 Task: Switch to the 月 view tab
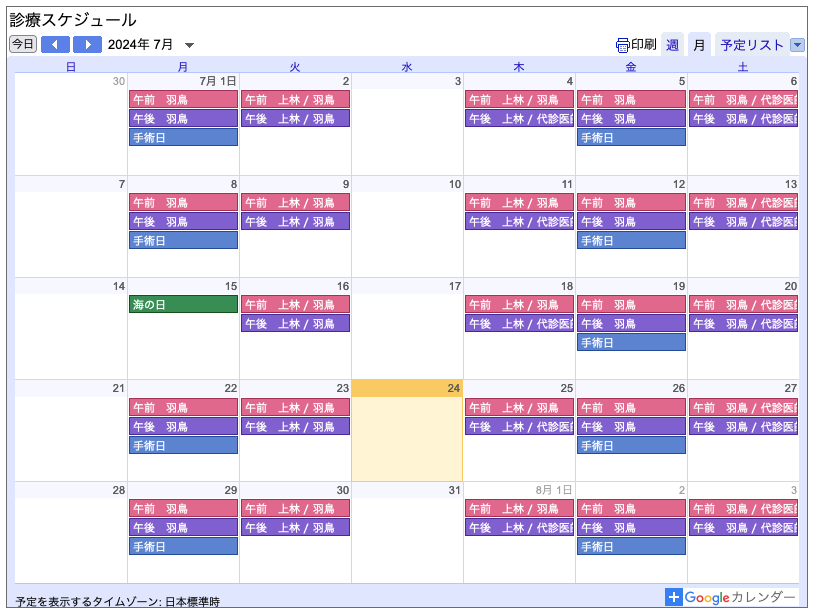pyautogui.click(x=700, y=45)
